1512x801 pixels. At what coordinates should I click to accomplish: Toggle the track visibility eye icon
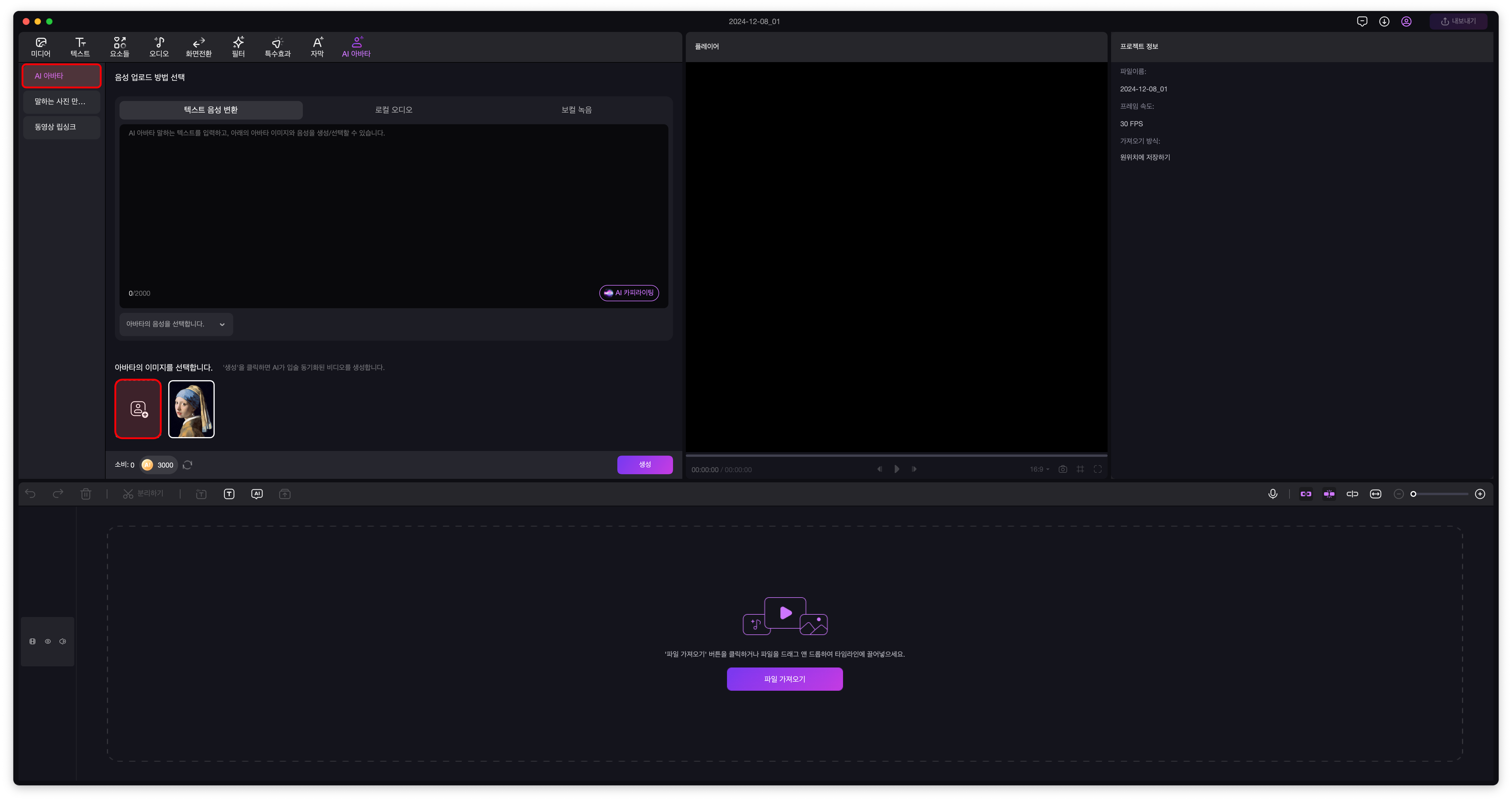click(48, 641)
